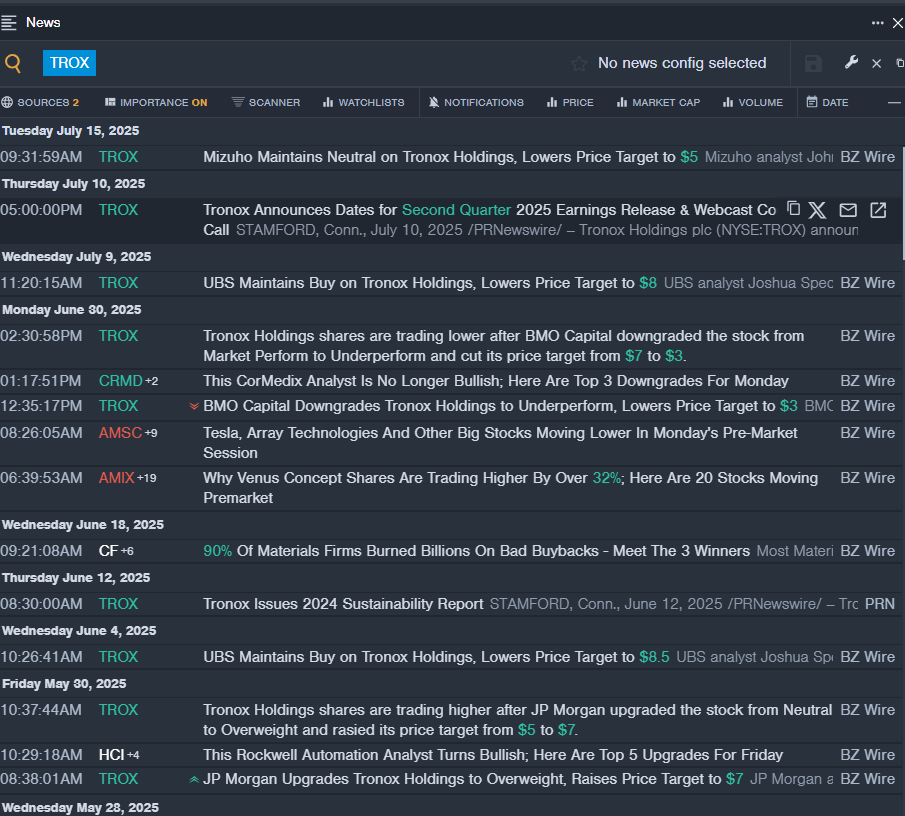Click TROX ticker on the Sustainability Report row
The image size is (905, 816).
pyautogui.click(x=118, y=604)
